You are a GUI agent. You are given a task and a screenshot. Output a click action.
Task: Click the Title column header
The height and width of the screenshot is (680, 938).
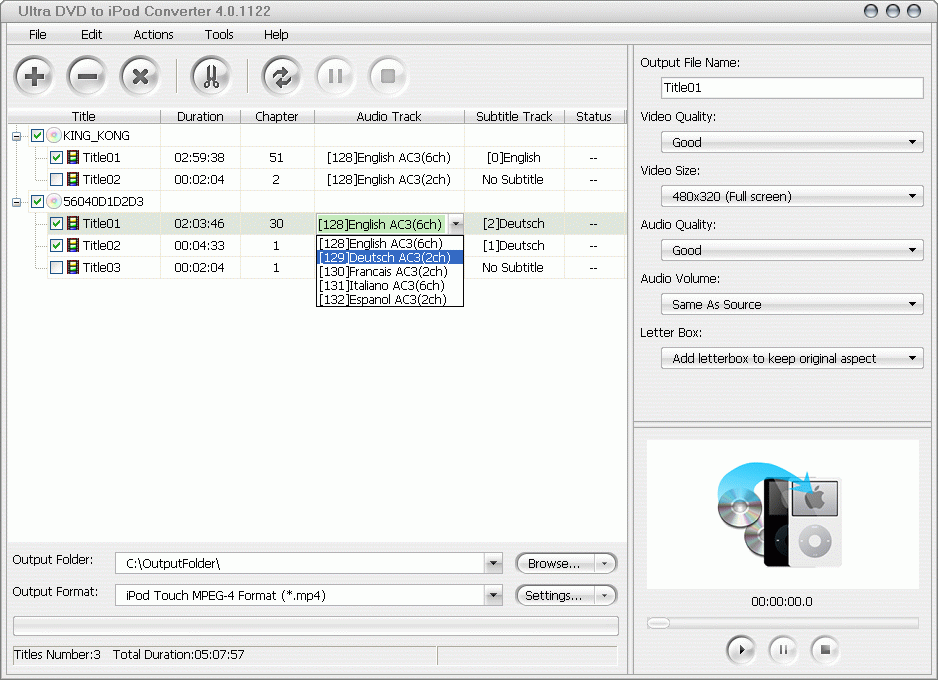click(84, 116)
